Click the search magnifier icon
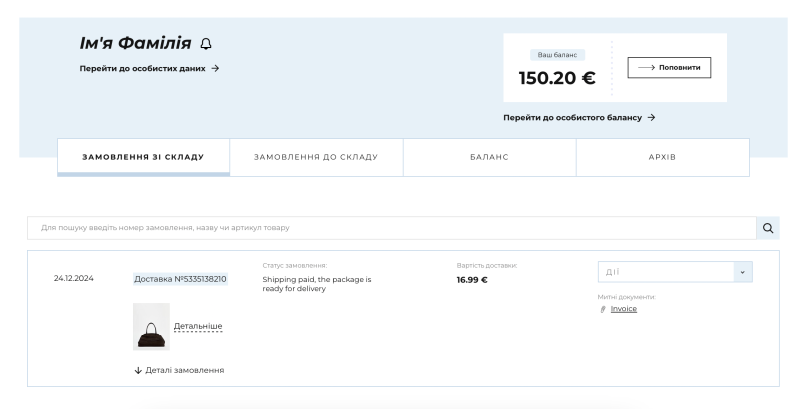This screenshot has width=800, height=409. click(768, 228)
